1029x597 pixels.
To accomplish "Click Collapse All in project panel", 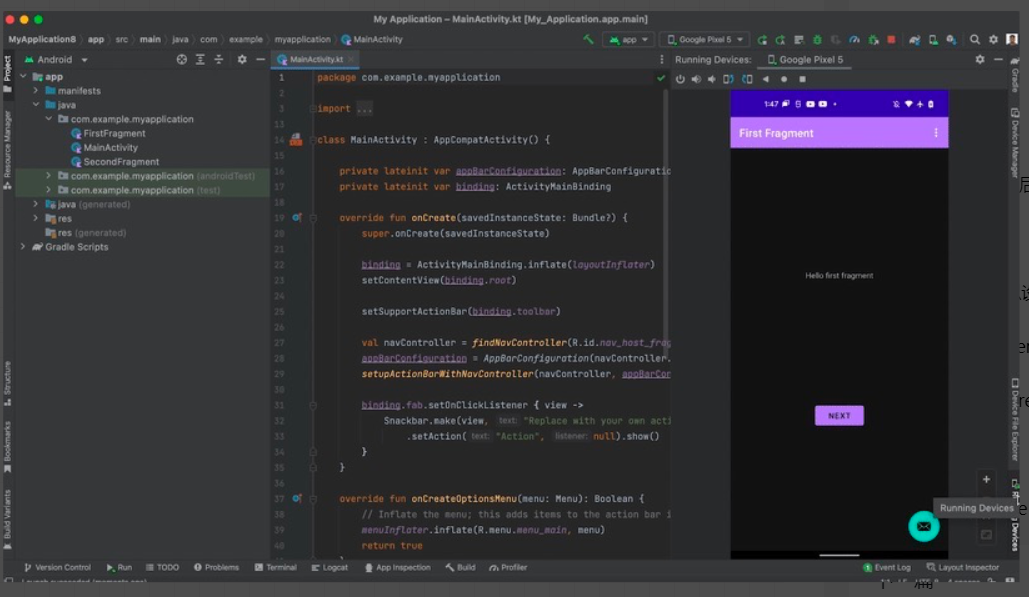I will pos(219,60).
